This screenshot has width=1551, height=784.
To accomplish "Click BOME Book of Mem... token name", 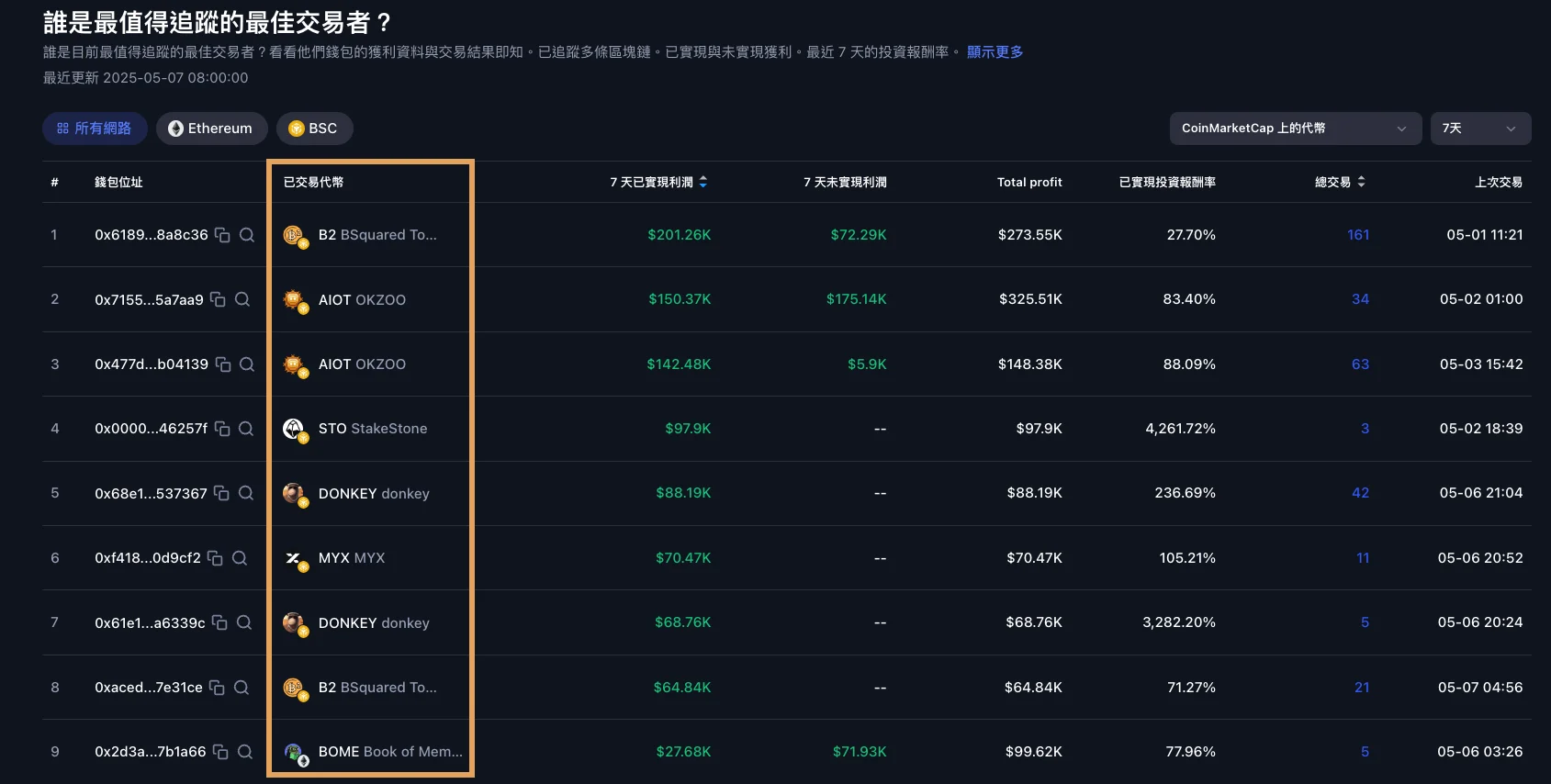I will [390, 752].
